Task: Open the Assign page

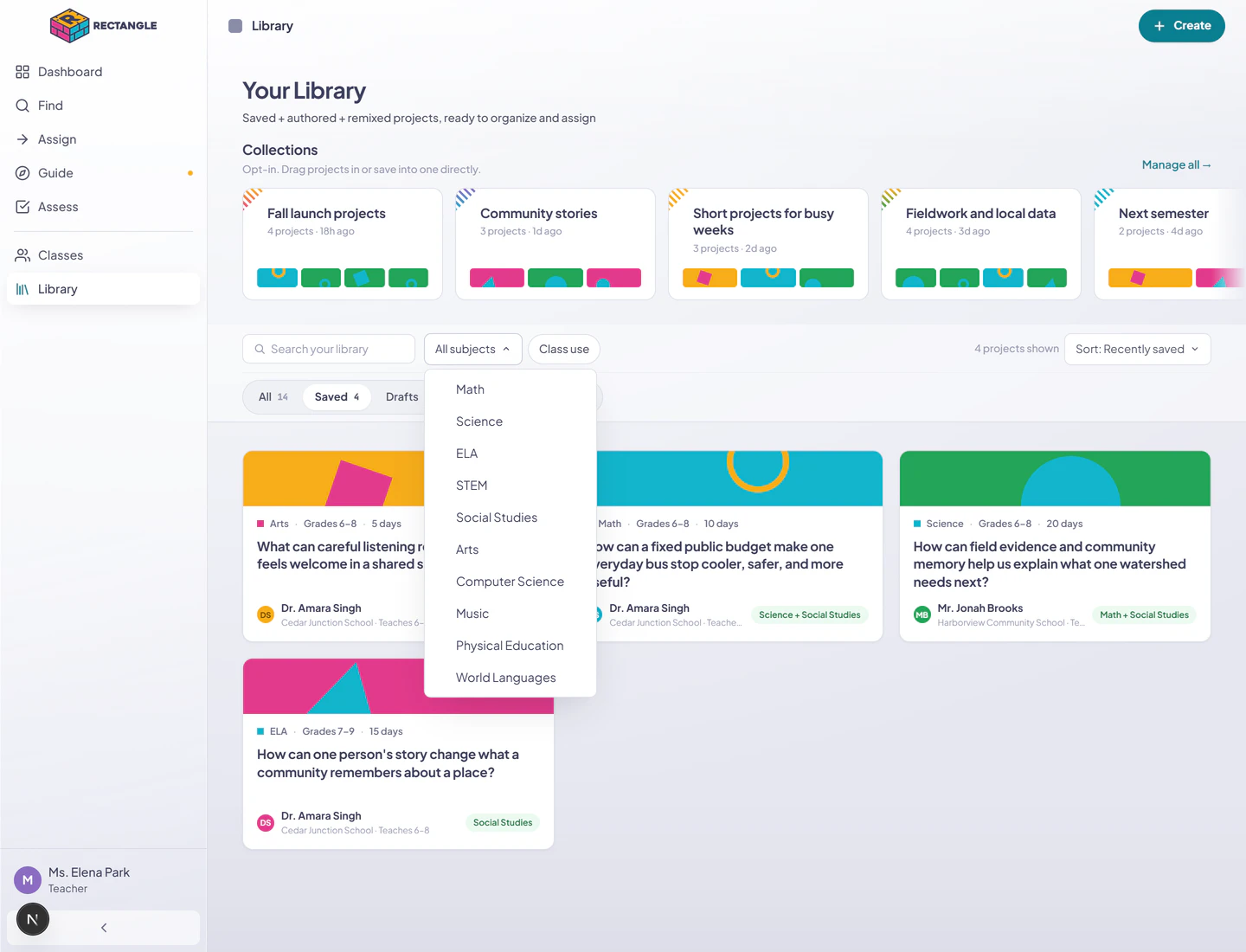Action: pos(103,139)
